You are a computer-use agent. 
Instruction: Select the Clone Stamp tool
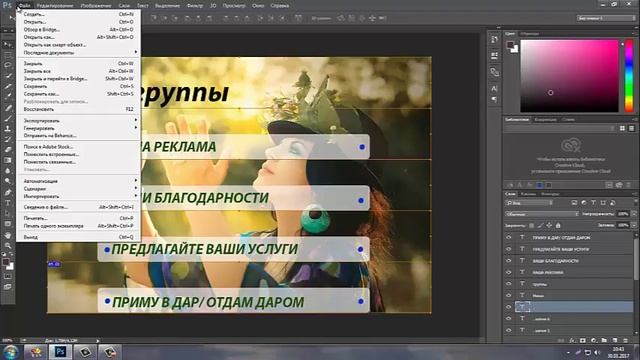click(7, 129)
